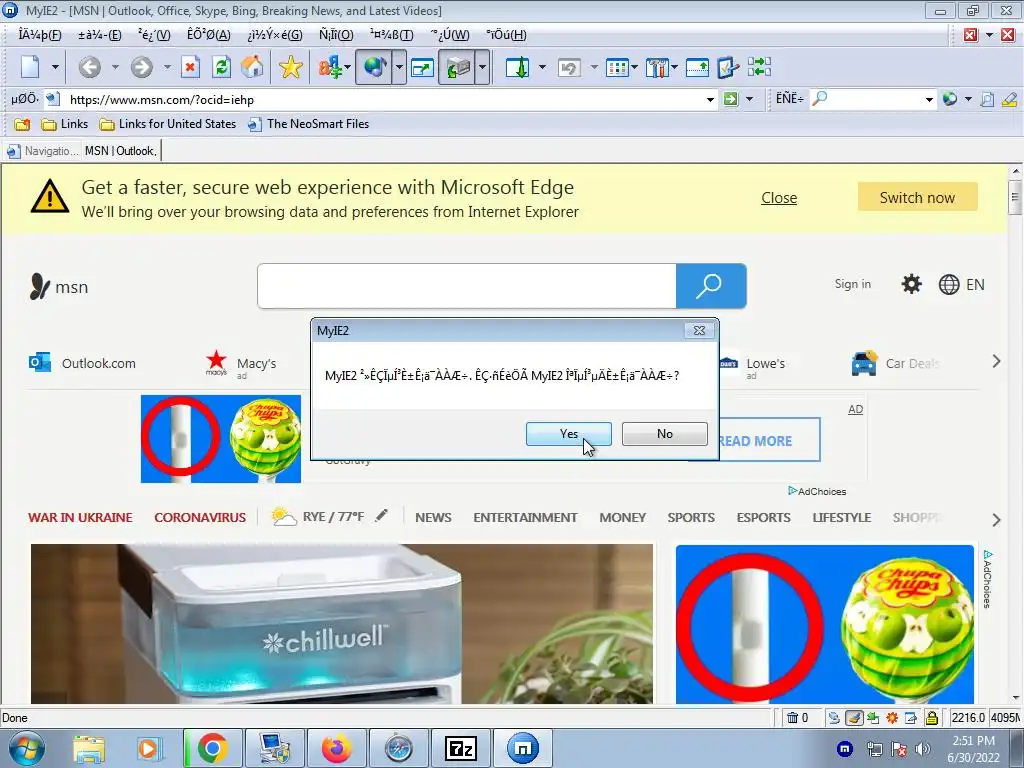Open the menu ending in (H)
The height and width of the screenshot is (768, 1024).
pyautogui.click(x=507, y=35)
